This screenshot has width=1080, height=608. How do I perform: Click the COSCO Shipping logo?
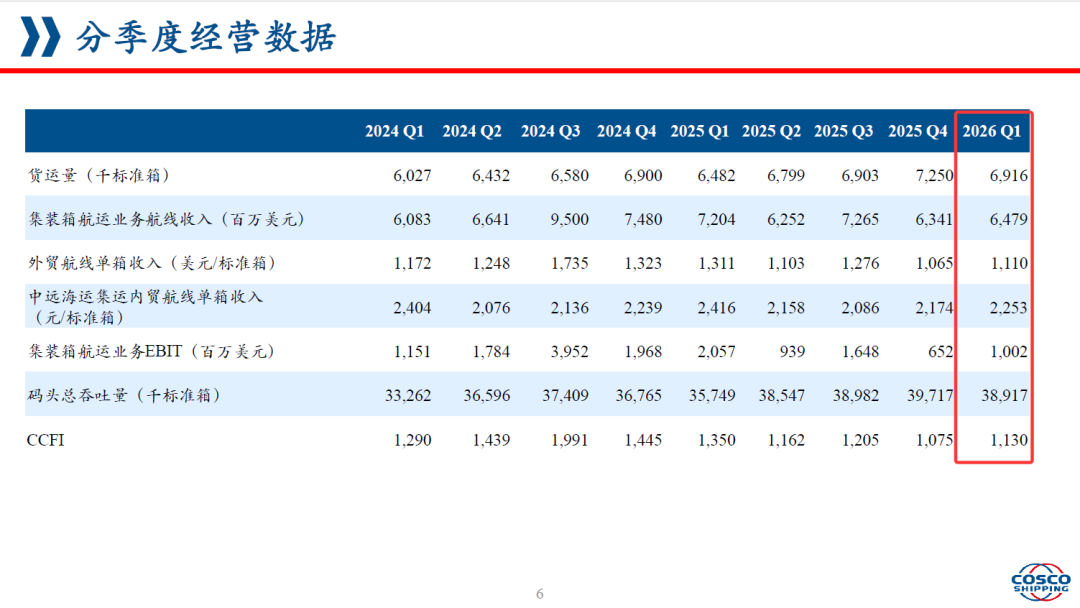(1040, 583)
